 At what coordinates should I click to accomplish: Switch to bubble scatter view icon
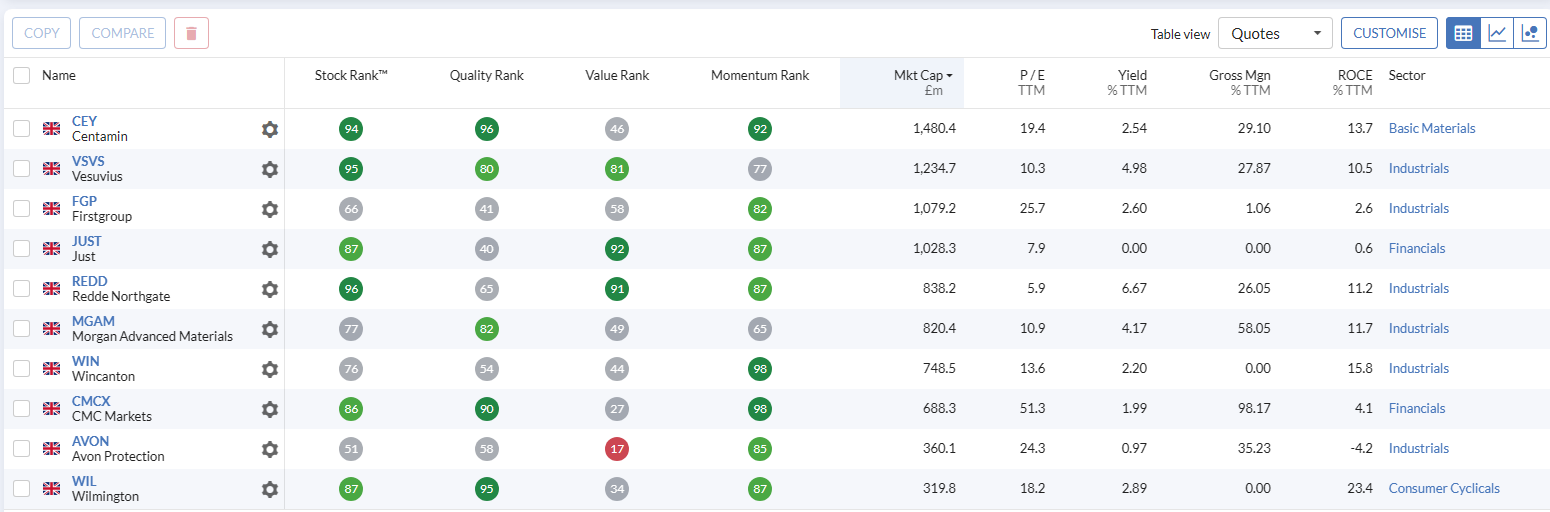click(1530, 33)
